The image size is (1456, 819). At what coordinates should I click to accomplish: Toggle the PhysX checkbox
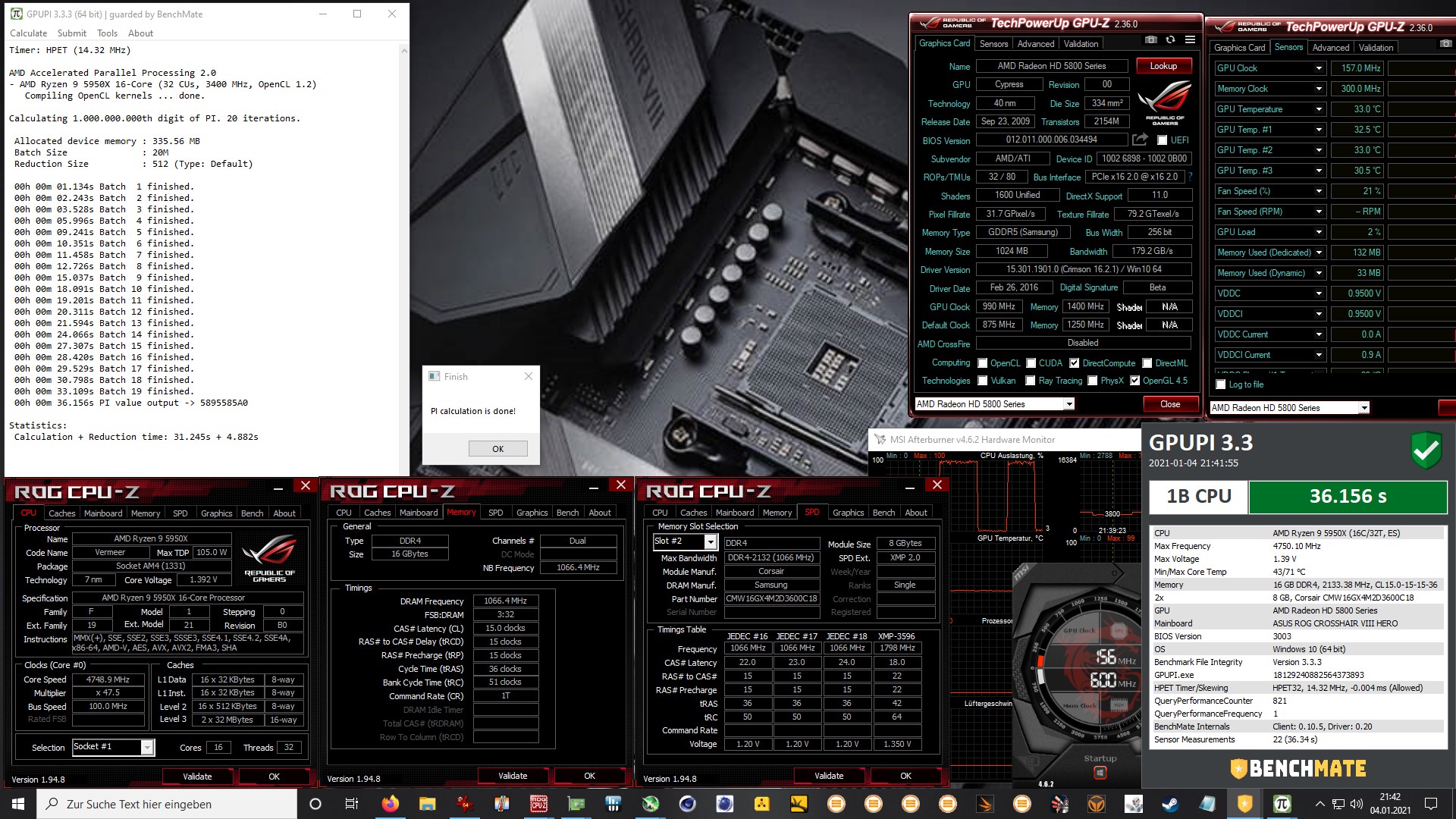point(1093,381)
